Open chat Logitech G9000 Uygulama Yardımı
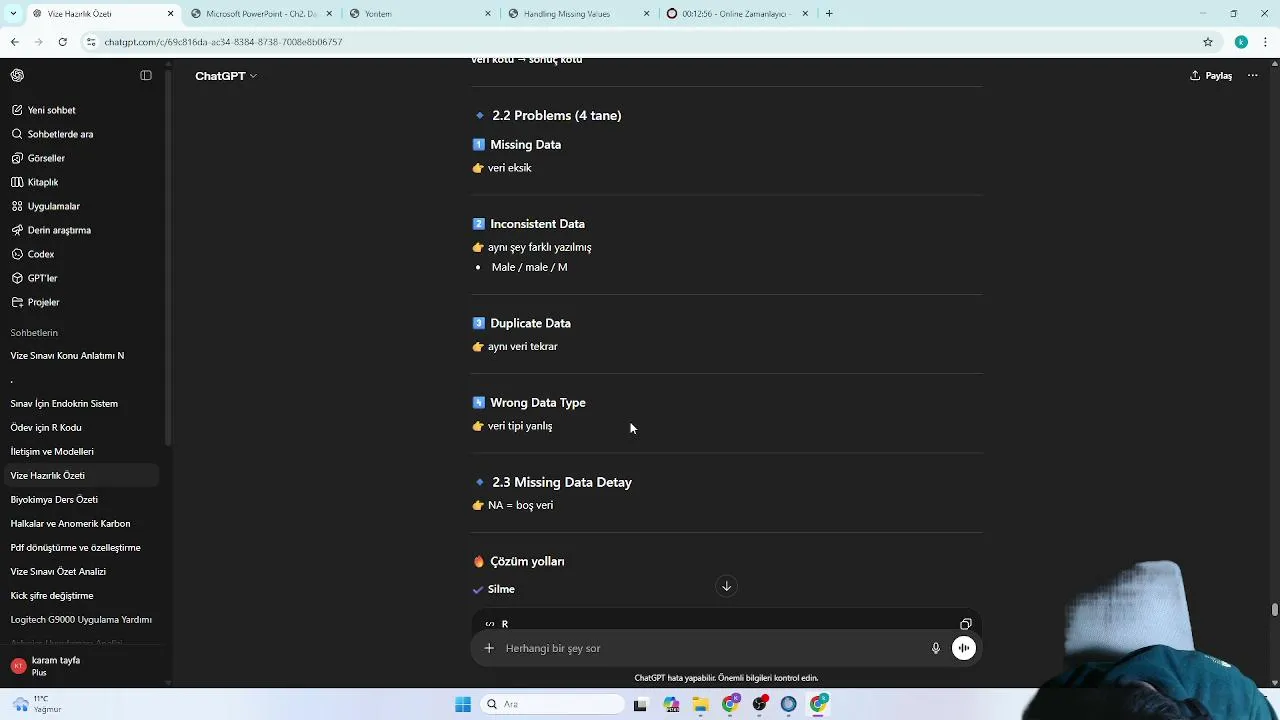 pos(80,619)
